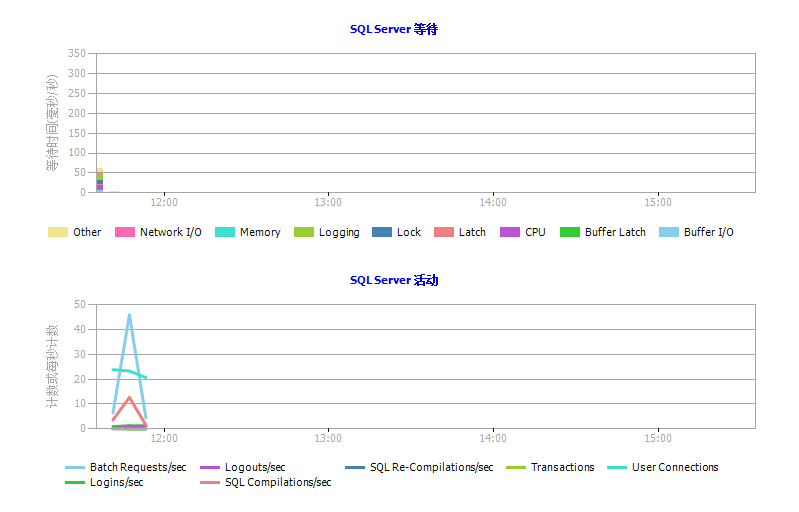Click the Logging legend color swatch
The image size is (799, 512).
(304, 232)
